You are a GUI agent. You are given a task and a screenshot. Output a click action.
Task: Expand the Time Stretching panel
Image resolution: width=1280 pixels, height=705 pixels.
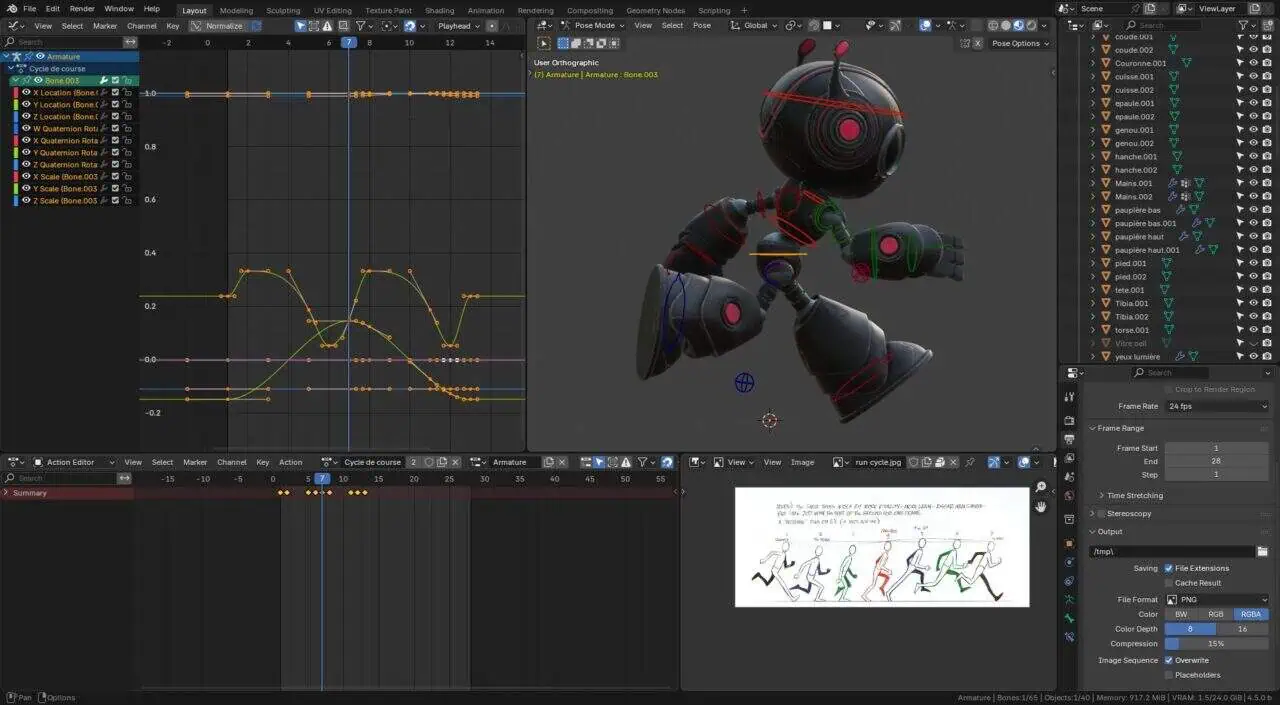[1134, 495]
